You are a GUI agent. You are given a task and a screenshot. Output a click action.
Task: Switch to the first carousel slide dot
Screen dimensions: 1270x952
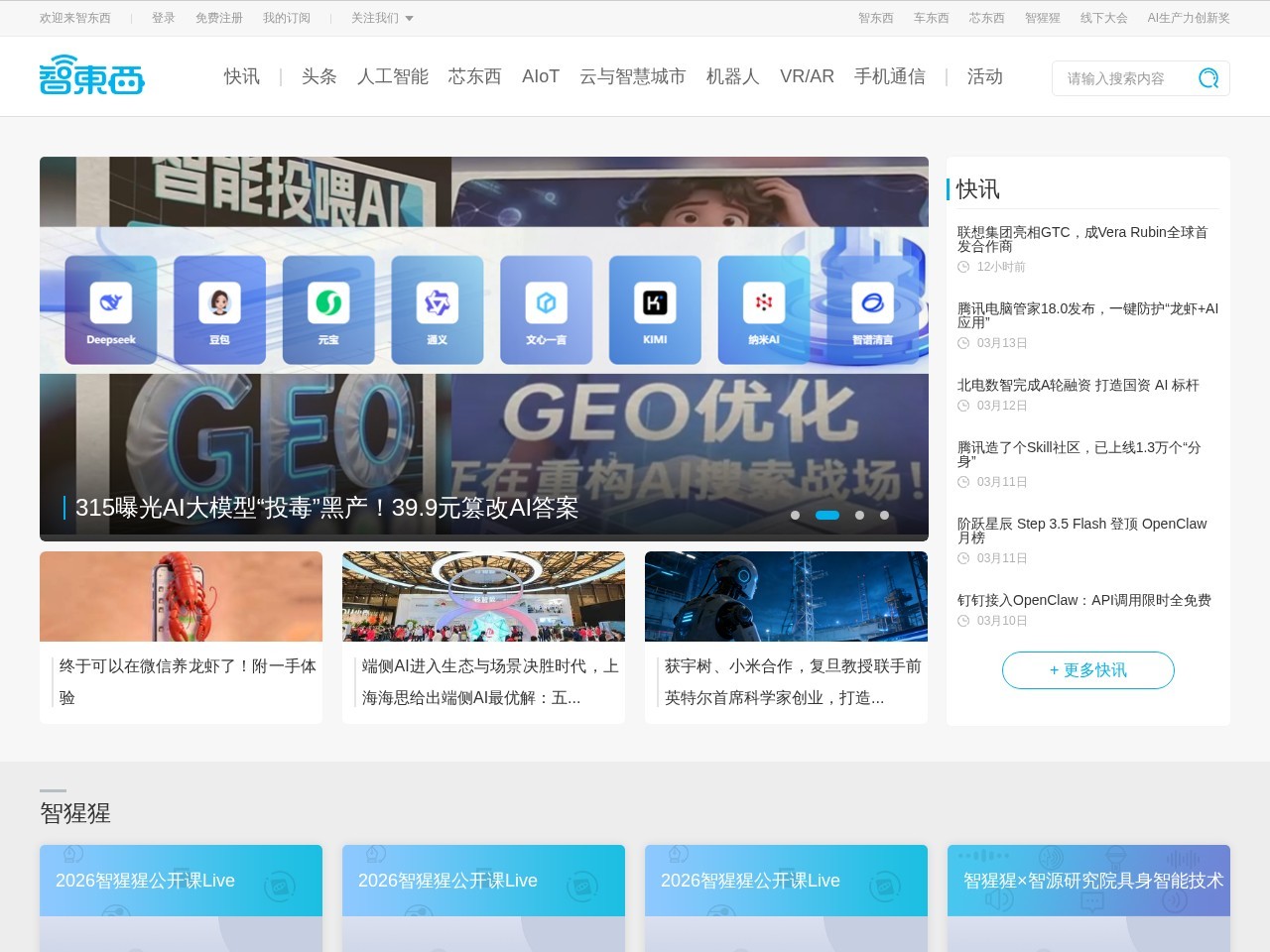click(795, 515)
